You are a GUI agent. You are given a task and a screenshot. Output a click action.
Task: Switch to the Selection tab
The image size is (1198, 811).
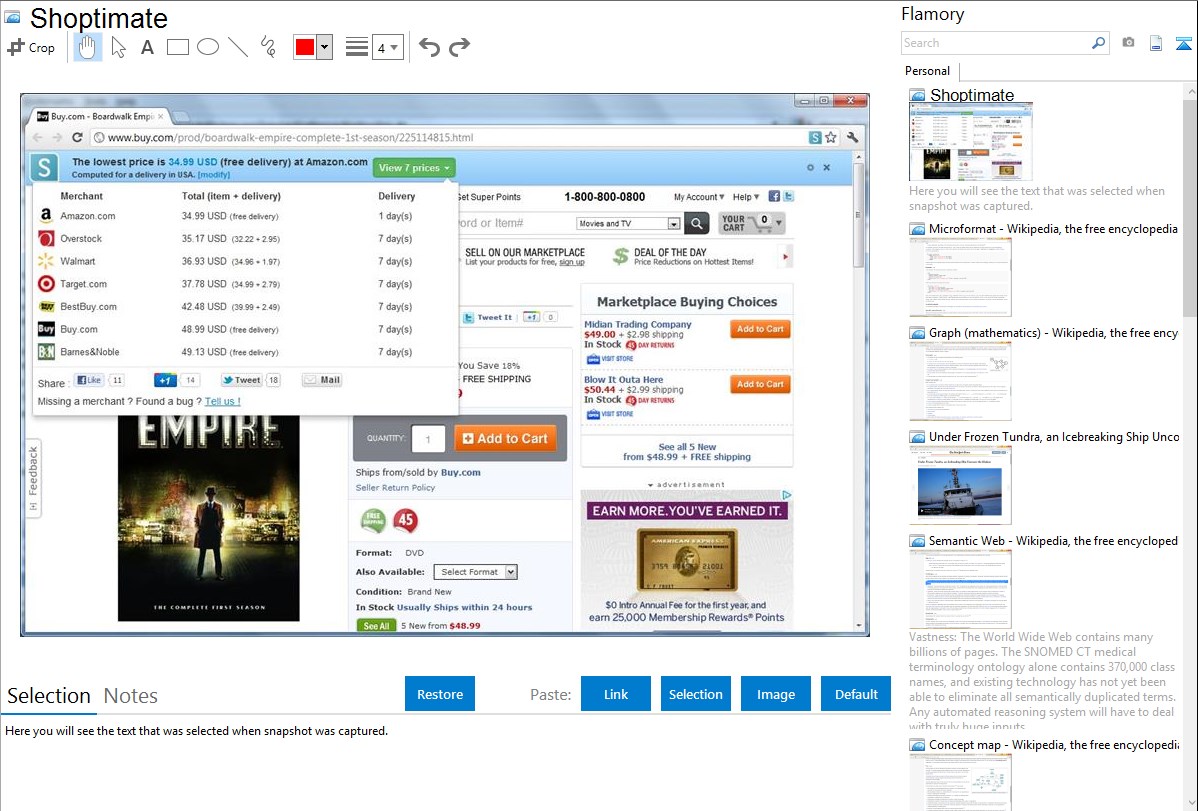(x=49, y=696)
